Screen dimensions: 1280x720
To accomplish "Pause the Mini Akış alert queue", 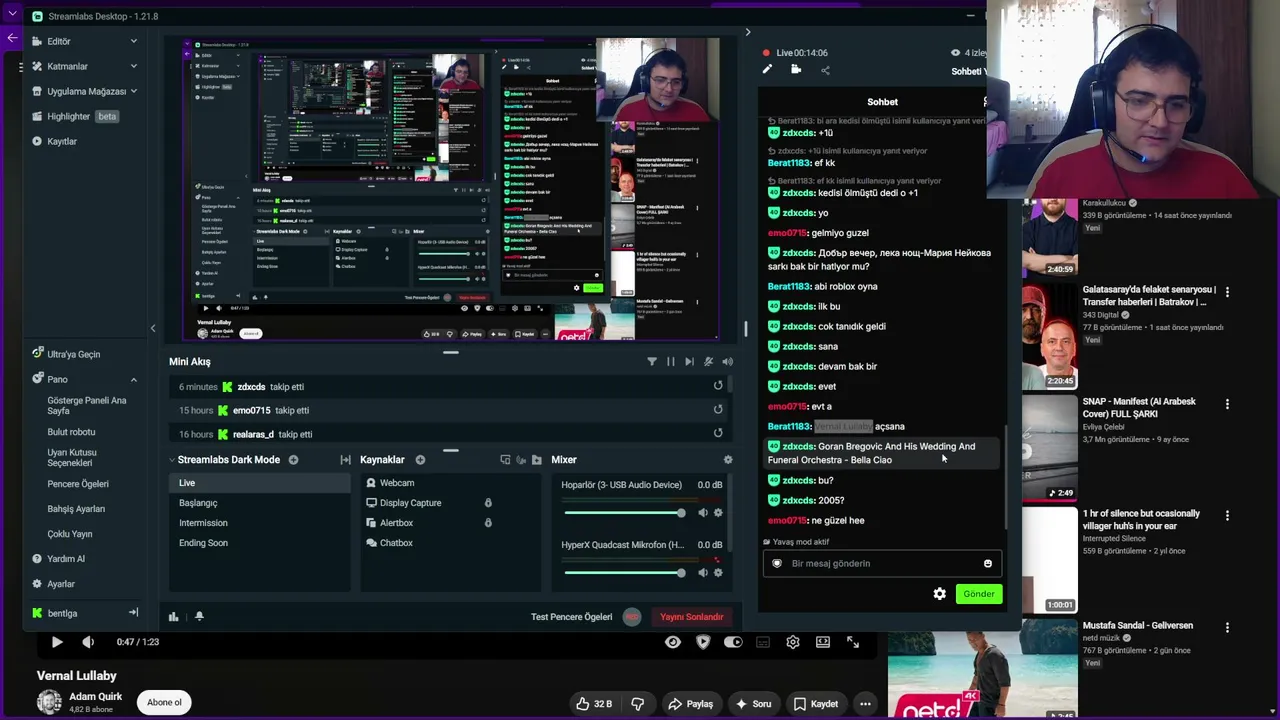I will pos(671,362).
